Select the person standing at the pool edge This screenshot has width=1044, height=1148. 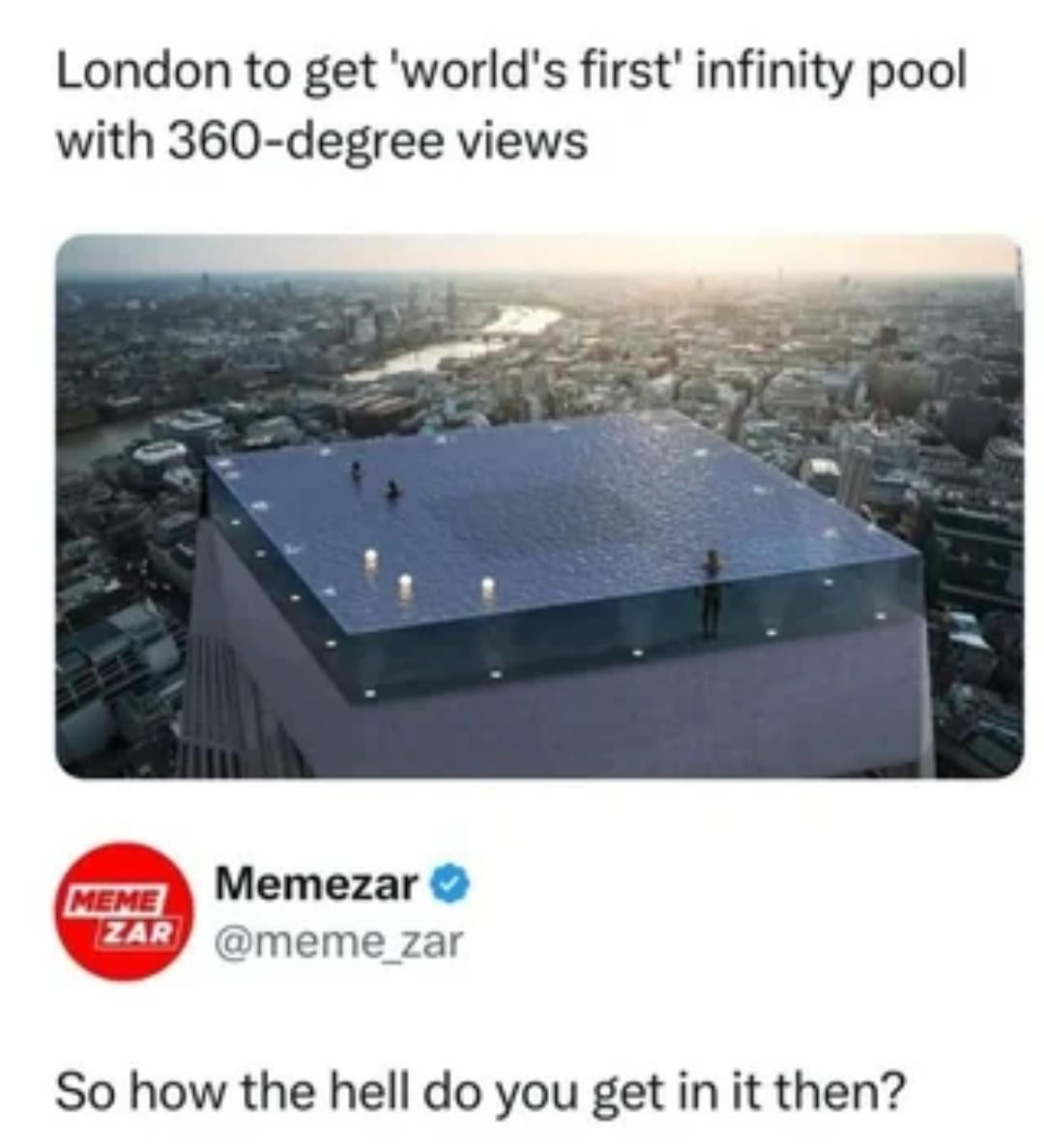[x=711, y=594]
